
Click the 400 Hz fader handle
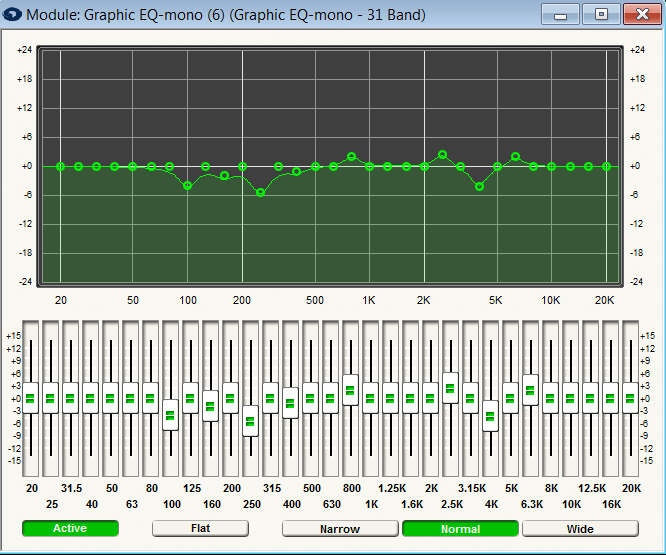(x=290, y=403)
